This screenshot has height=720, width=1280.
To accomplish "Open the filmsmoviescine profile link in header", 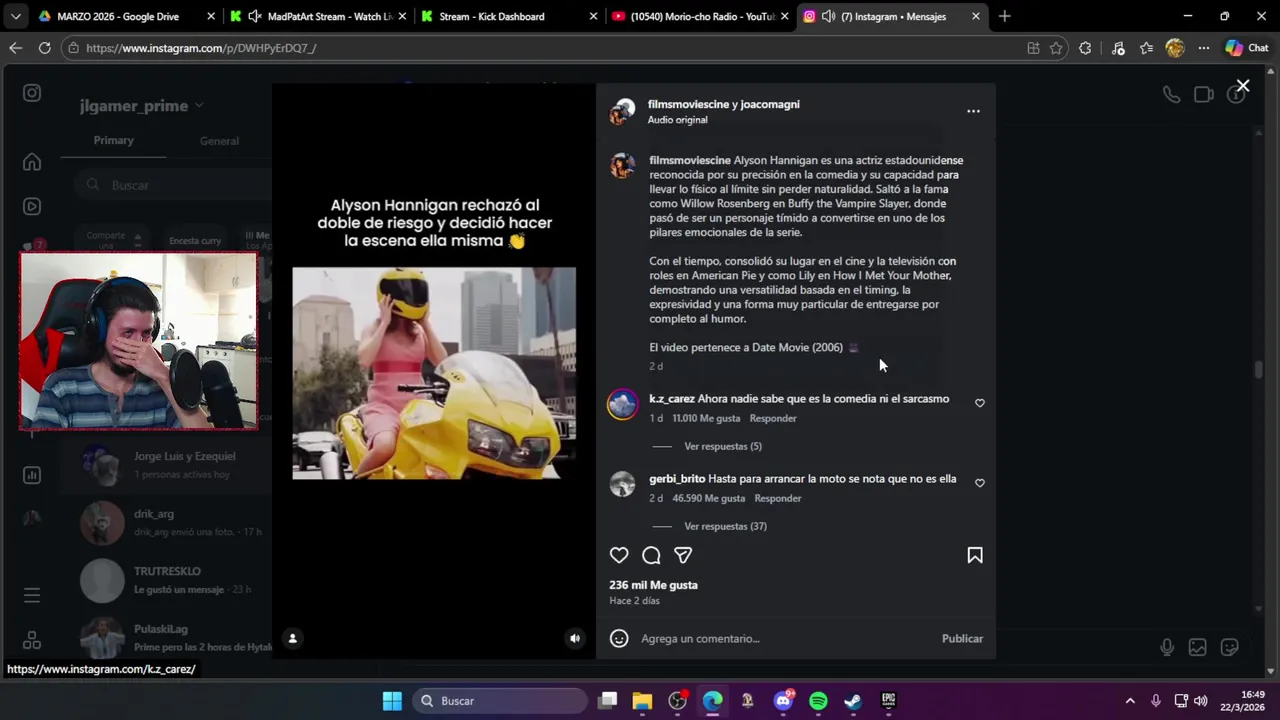I will (x=688, y=104).
